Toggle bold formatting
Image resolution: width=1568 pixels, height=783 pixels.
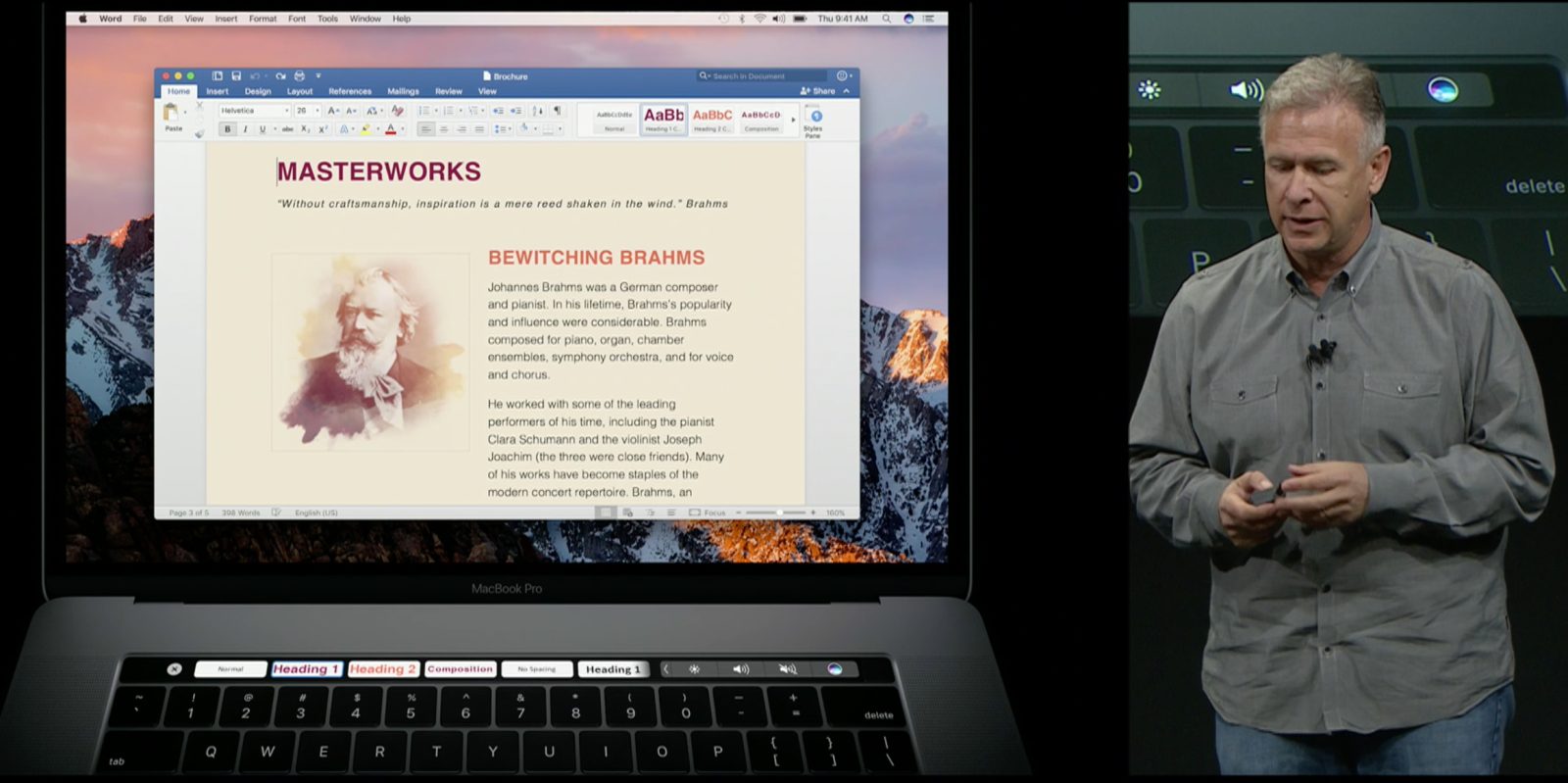click(227, 129)
